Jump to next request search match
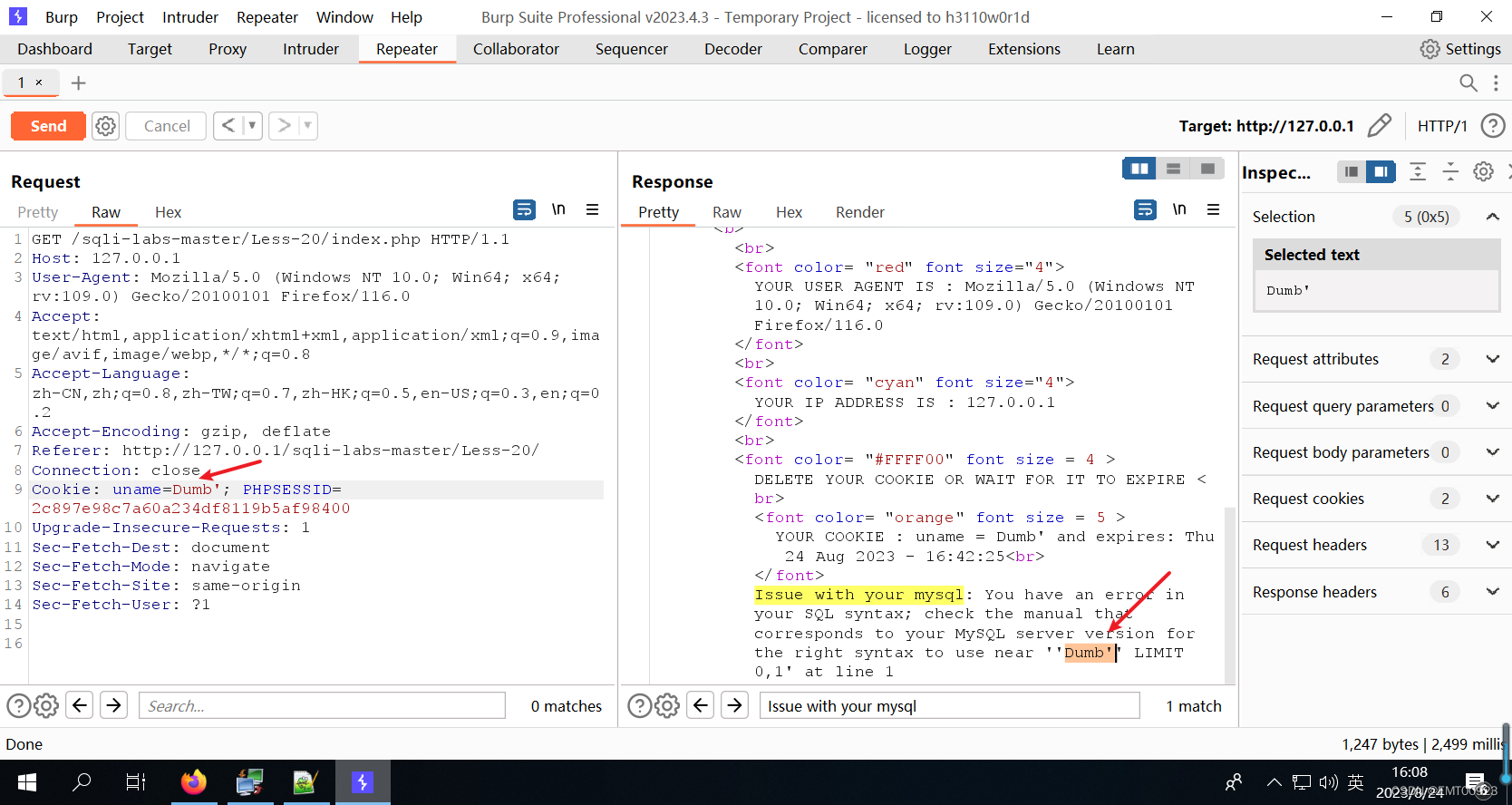1512x805 pixels. (114, 705)
